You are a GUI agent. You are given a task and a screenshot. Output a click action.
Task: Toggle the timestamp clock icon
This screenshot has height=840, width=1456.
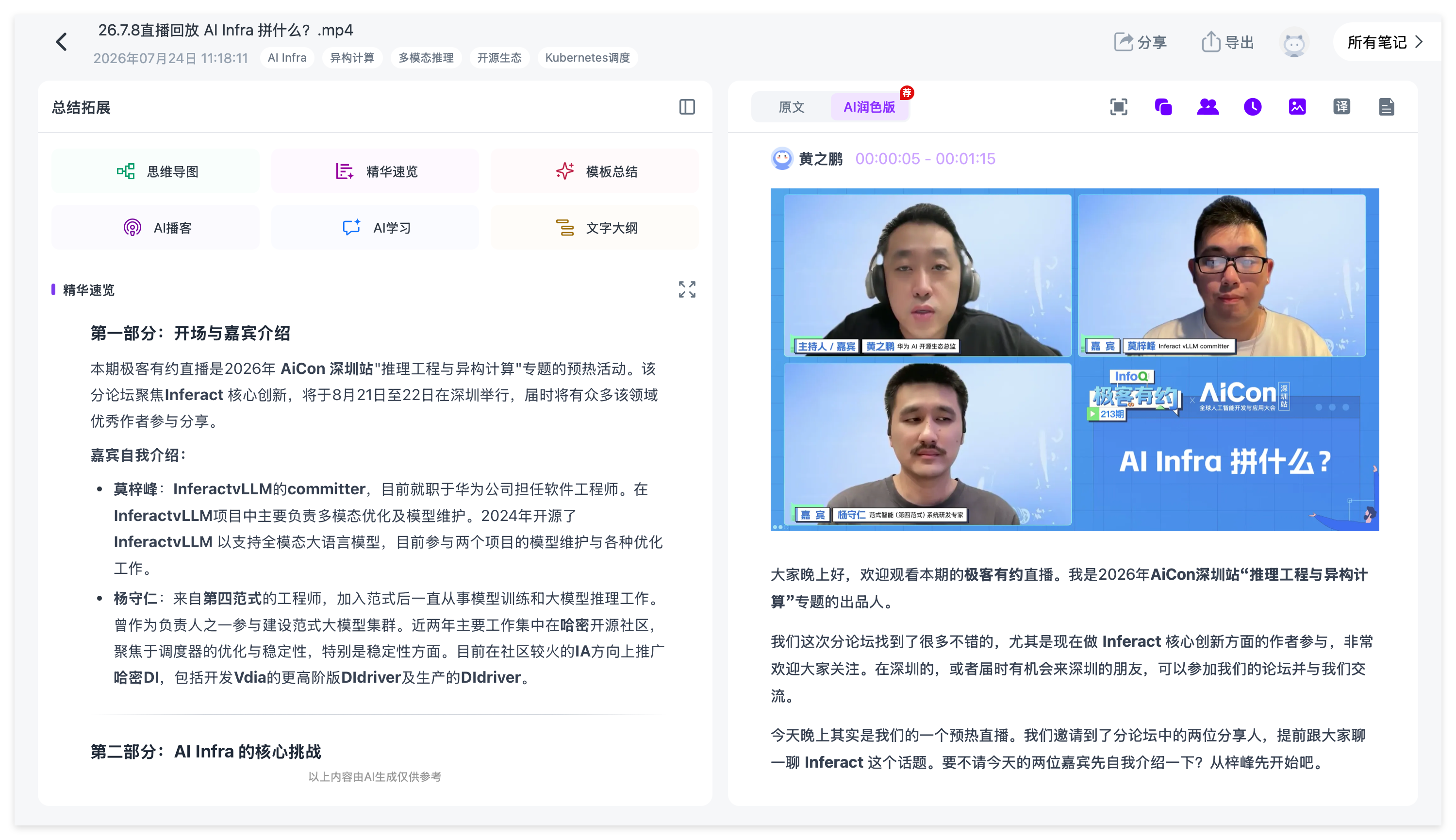pyautogui.click(x=1253, y=107)
